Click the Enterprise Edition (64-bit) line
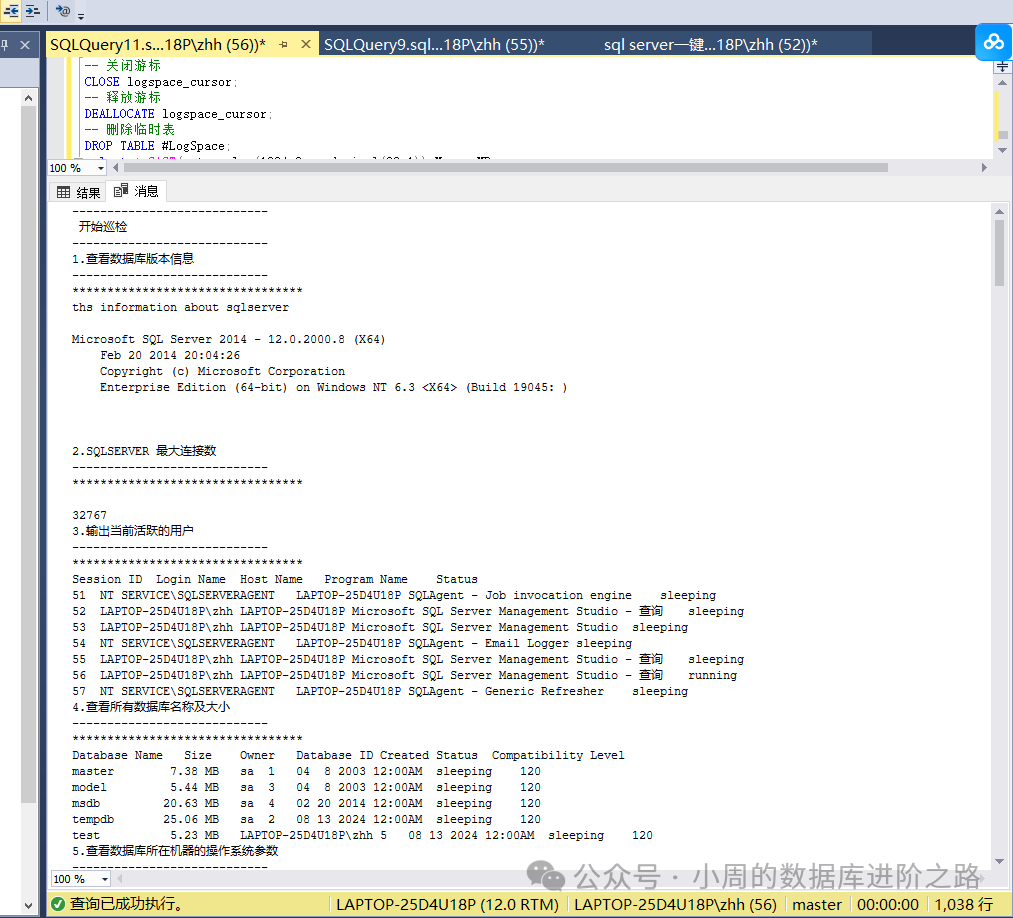The width and height of the screenshot is (1013, 918). (333, 387)
